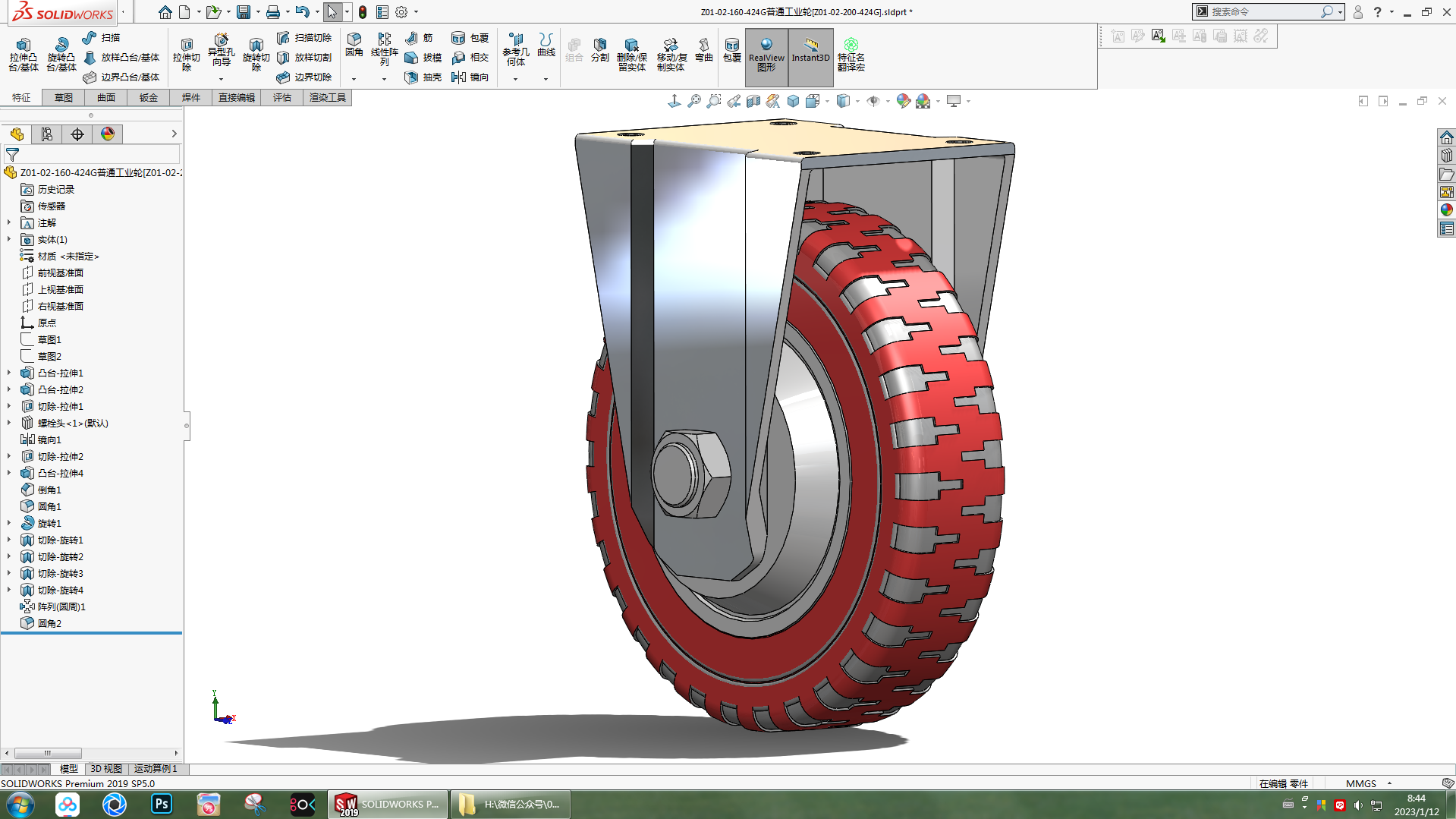1456x819 pixels.
Task: Switch to the 评估 evaluate tab
Action: [x=282, y=98]
